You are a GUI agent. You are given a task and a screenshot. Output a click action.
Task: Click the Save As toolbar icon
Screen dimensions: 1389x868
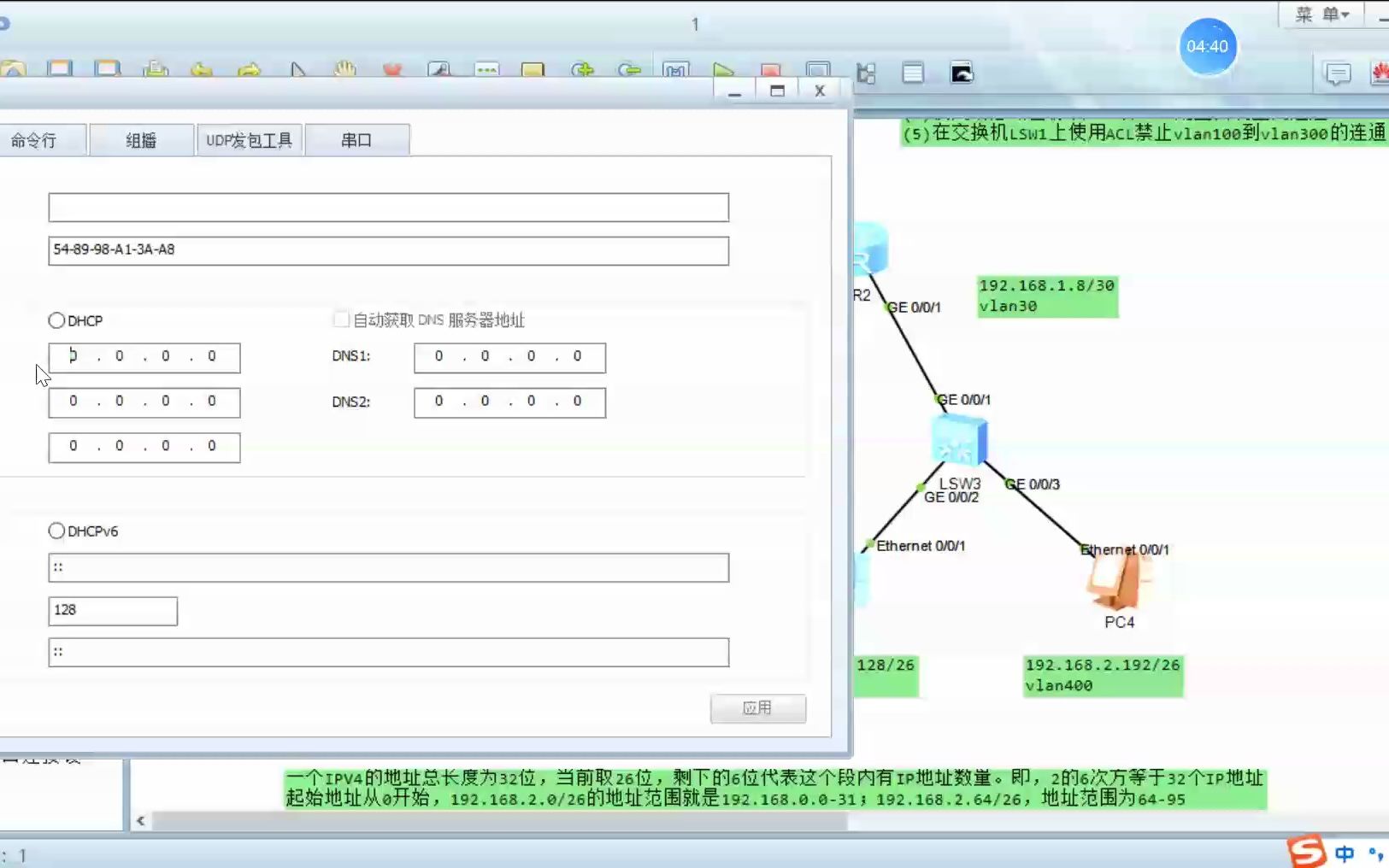coord(108,69)
